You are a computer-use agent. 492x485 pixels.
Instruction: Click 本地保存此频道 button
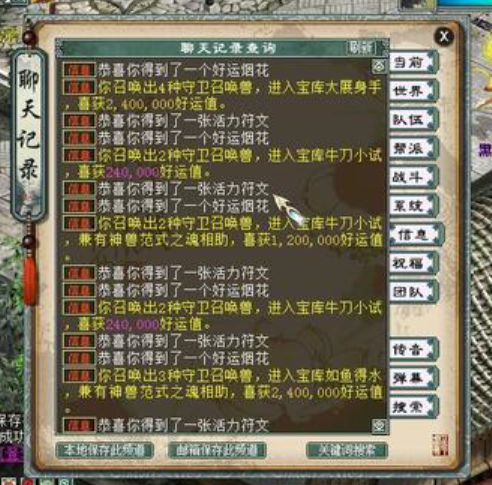point(105,450)
